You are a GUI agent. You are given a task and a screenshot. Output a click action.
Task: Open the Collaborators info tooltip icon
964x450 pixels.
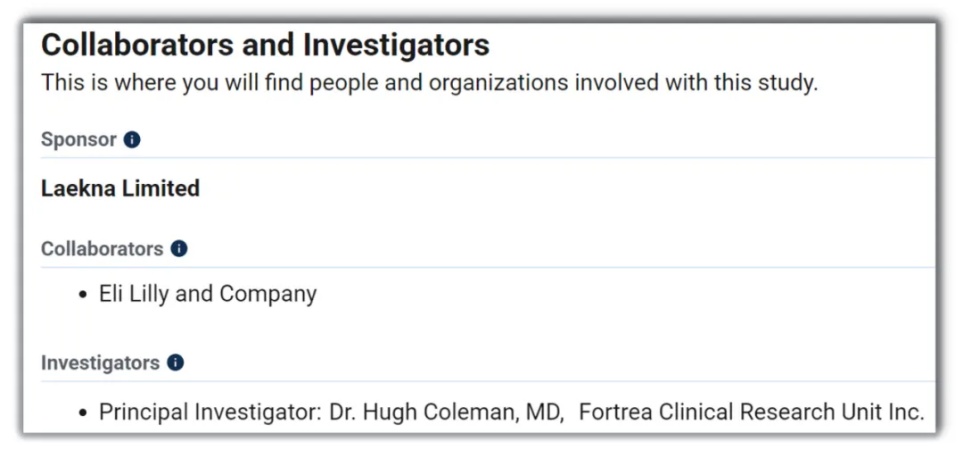179,249
